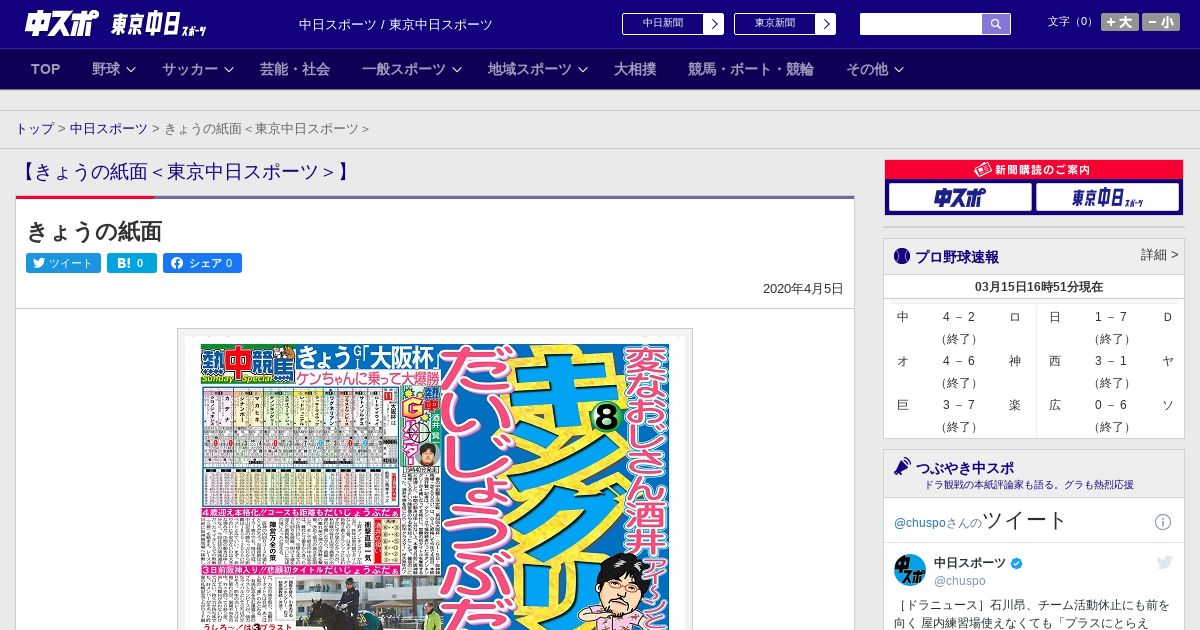Open the 東京新聞 link button

coord(775,24)
